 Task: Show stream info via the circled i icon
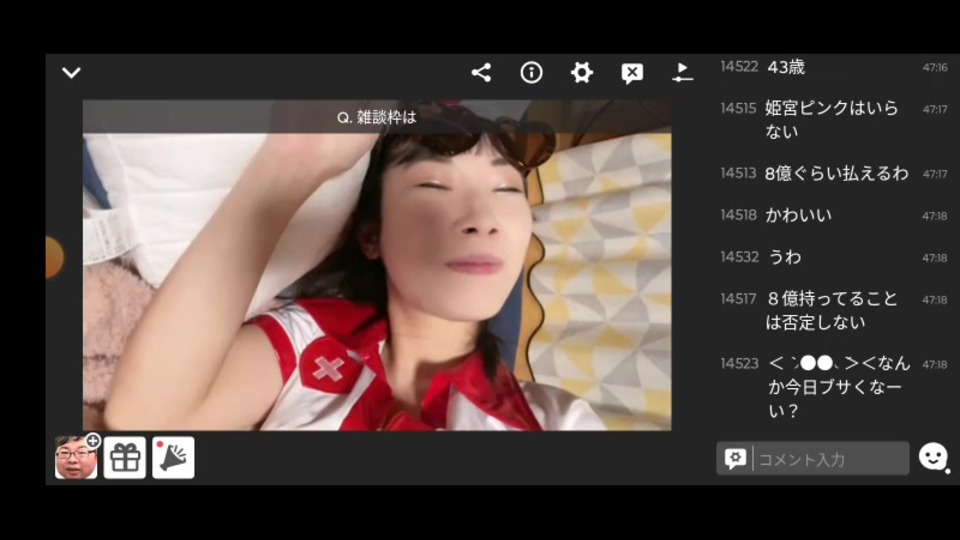[531, 73]
